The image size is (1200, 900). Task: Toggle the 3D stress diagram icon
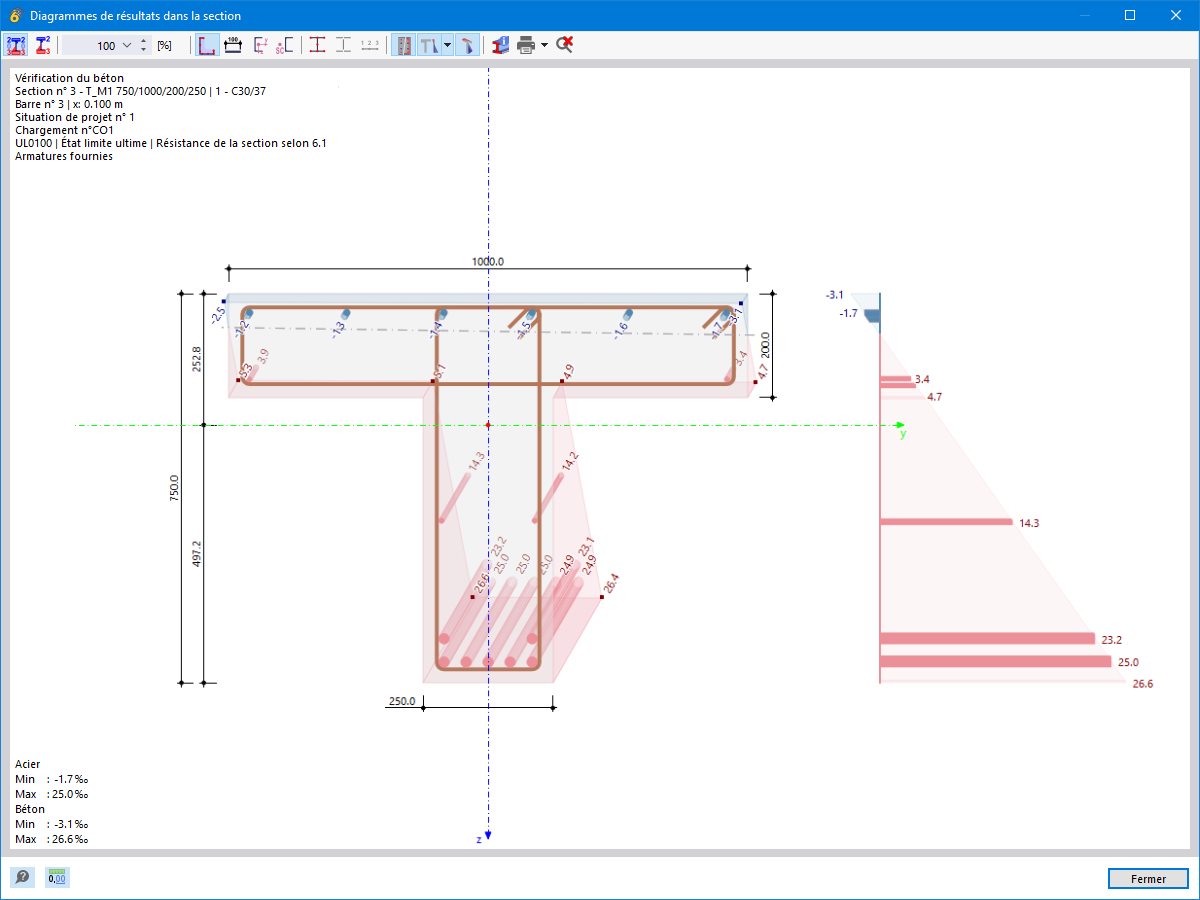(x=468, y=45)
